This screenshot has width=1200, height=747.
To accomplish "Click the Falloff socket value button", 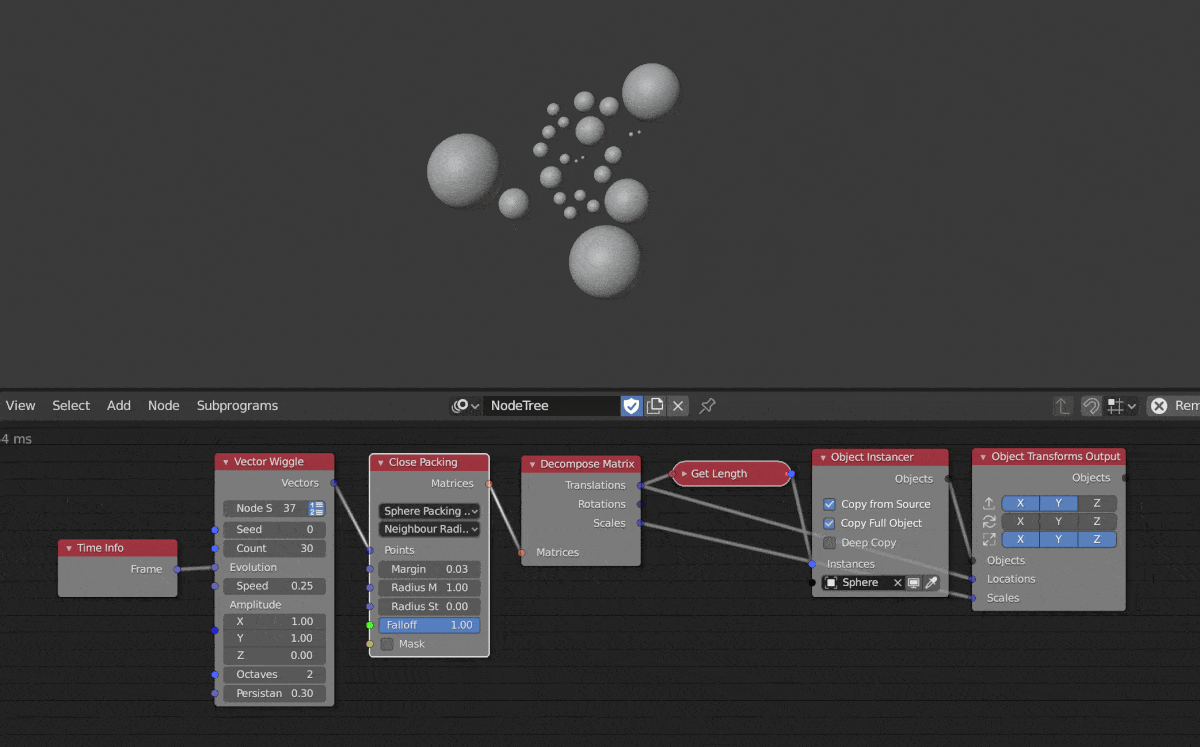I will (429, 625).
